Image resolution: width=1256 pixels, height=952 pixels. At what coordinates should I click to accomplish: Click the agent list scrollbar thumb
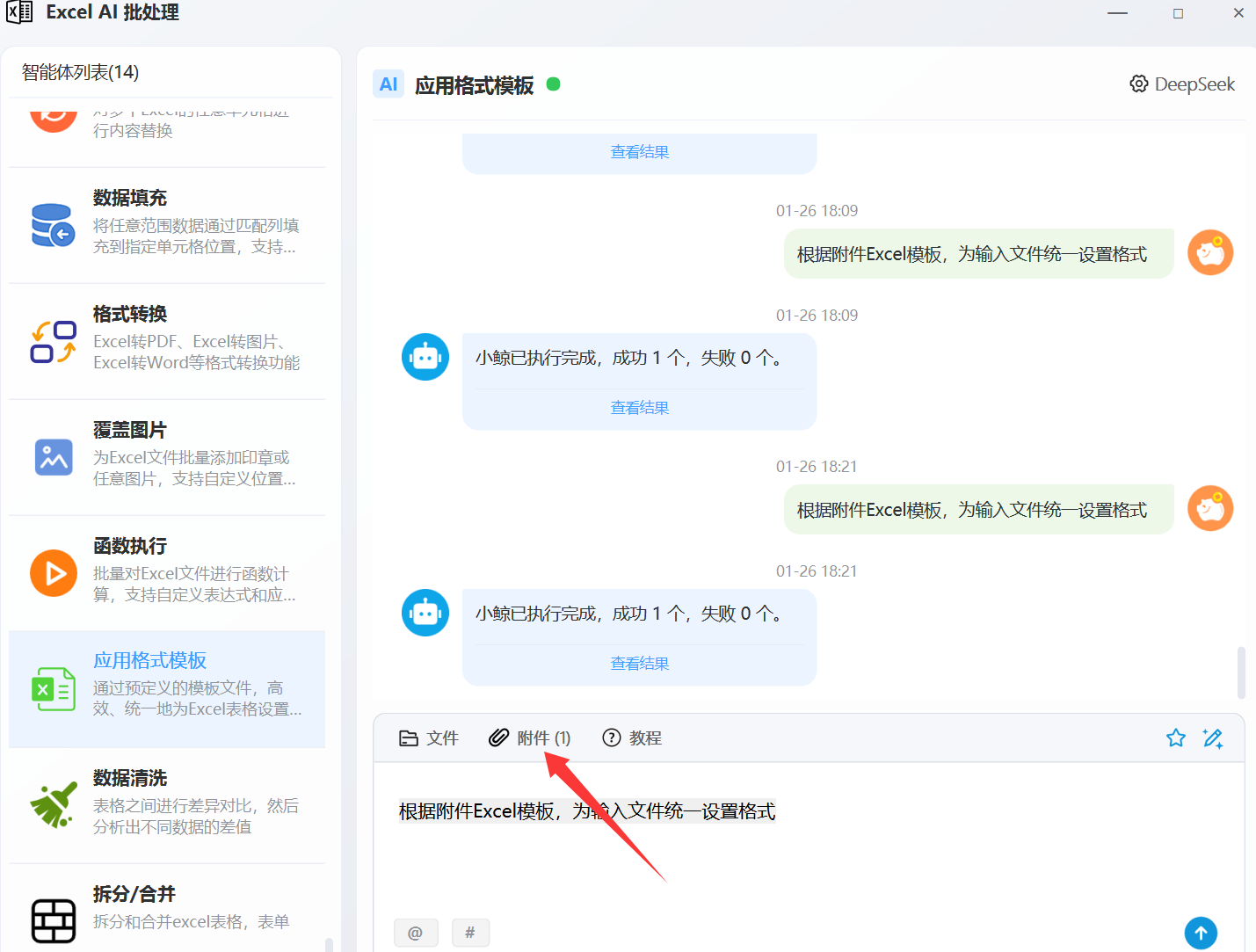[x=329, y=944]
